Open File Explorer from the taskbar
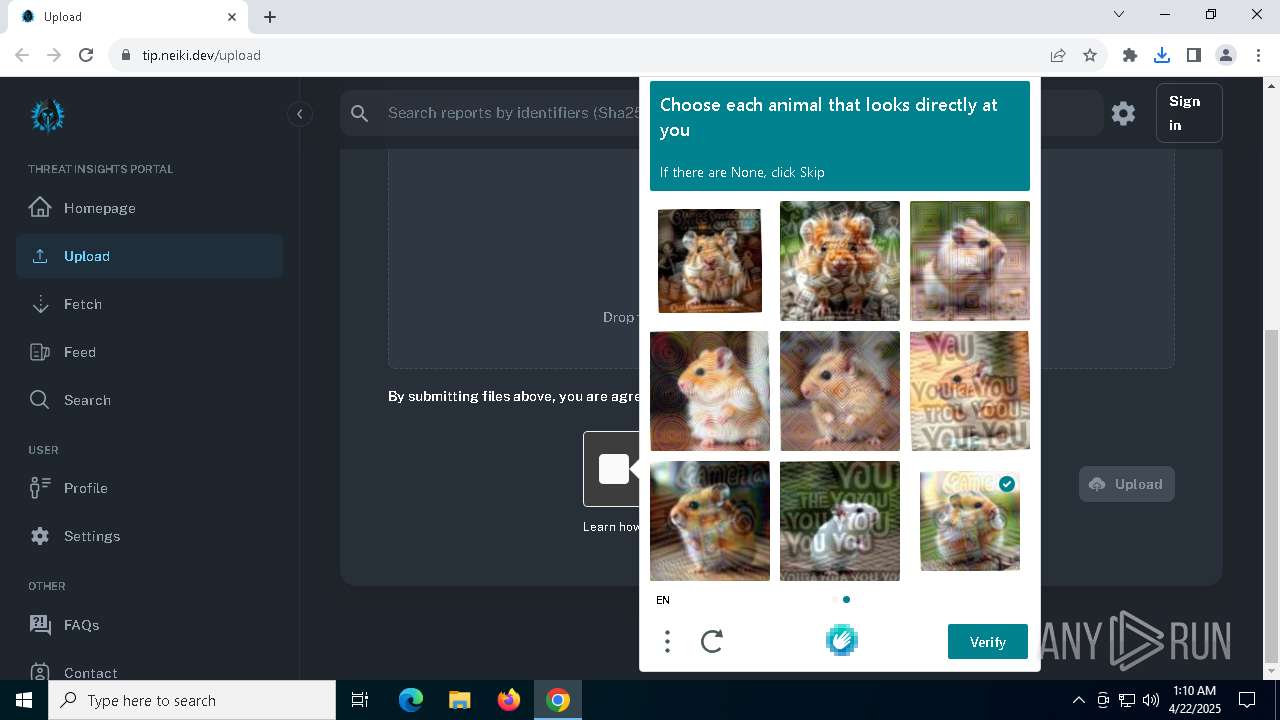This screenshot has width=1280, height=720. tap(459, 700)
